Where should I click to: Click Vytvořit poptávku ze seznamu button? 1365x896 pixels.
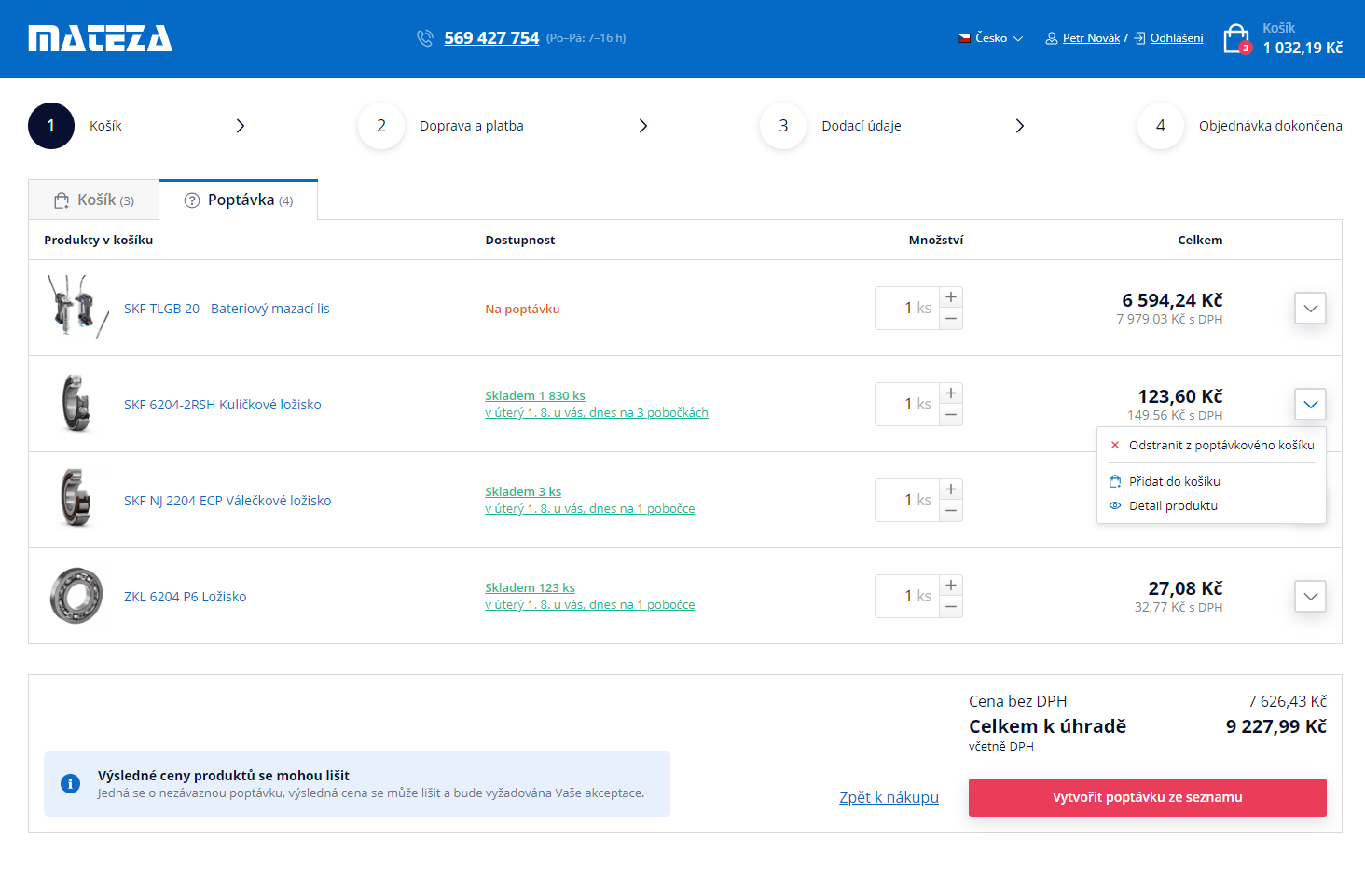point(1148,798)
